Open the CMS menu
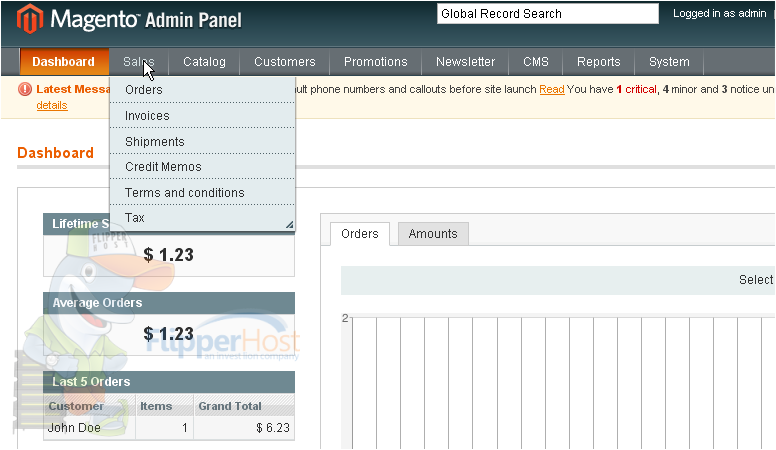 536,62
